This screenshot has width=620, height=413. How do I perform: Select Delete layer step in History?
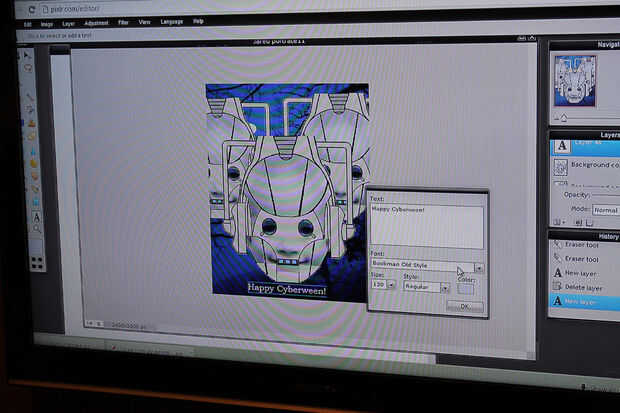tap(584, 287)
